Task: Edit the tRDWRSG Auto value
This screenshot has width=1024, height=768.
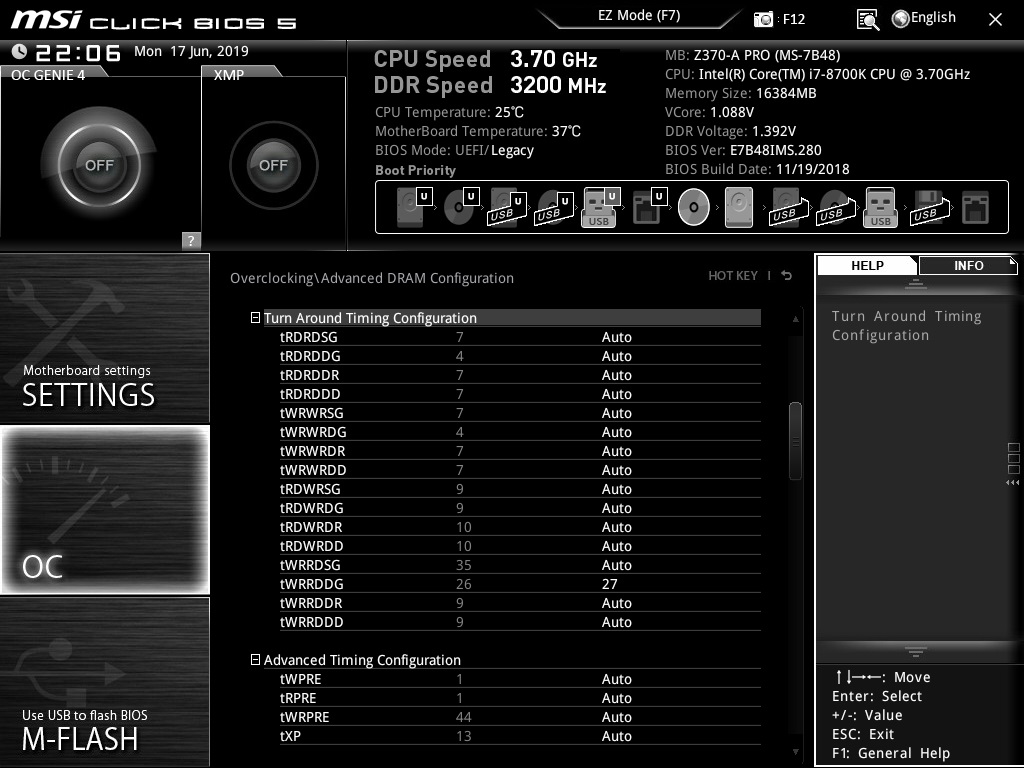Action: coord(616,488)
